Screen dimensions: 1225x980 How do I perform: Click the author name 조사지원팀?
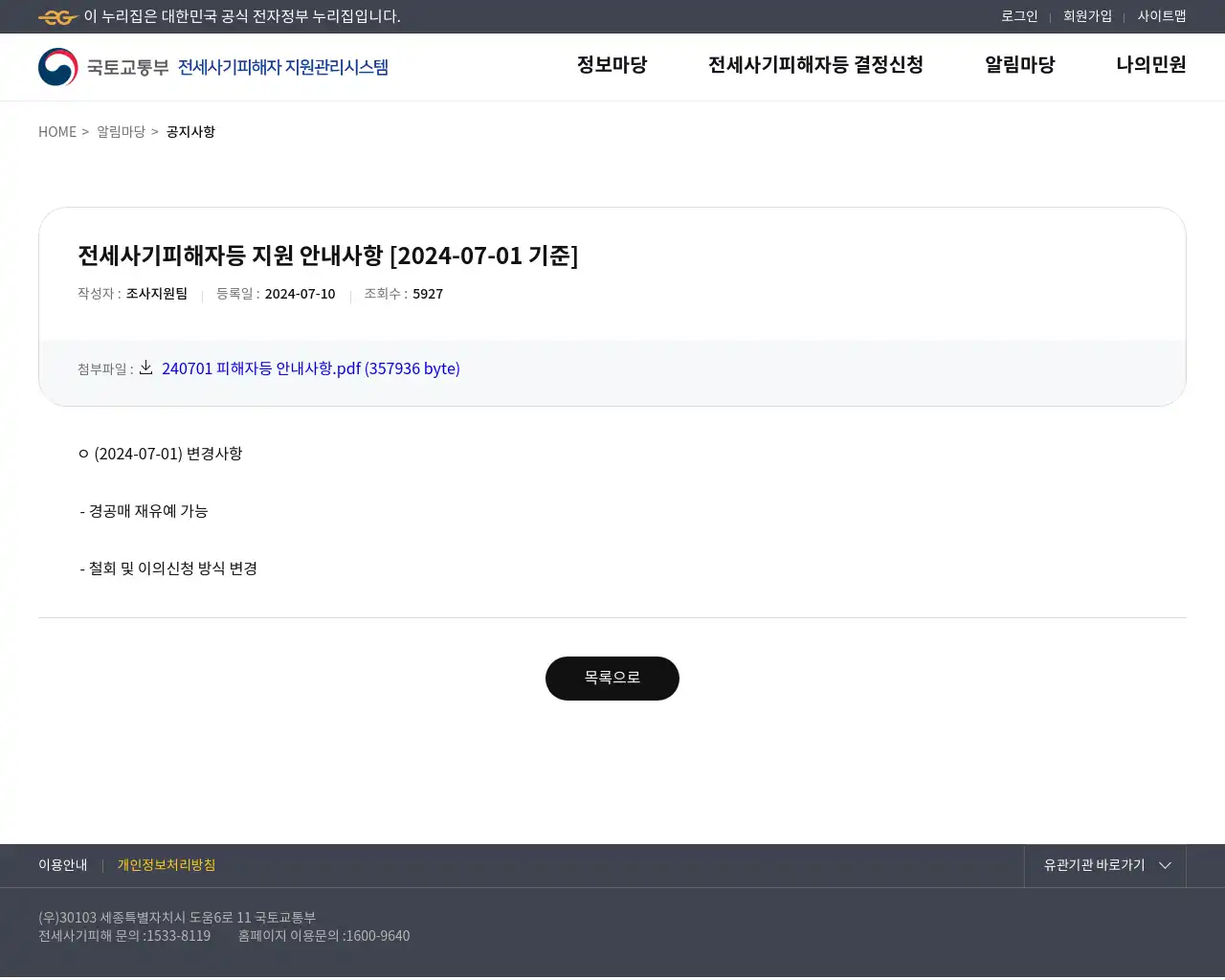pos(157,294)
